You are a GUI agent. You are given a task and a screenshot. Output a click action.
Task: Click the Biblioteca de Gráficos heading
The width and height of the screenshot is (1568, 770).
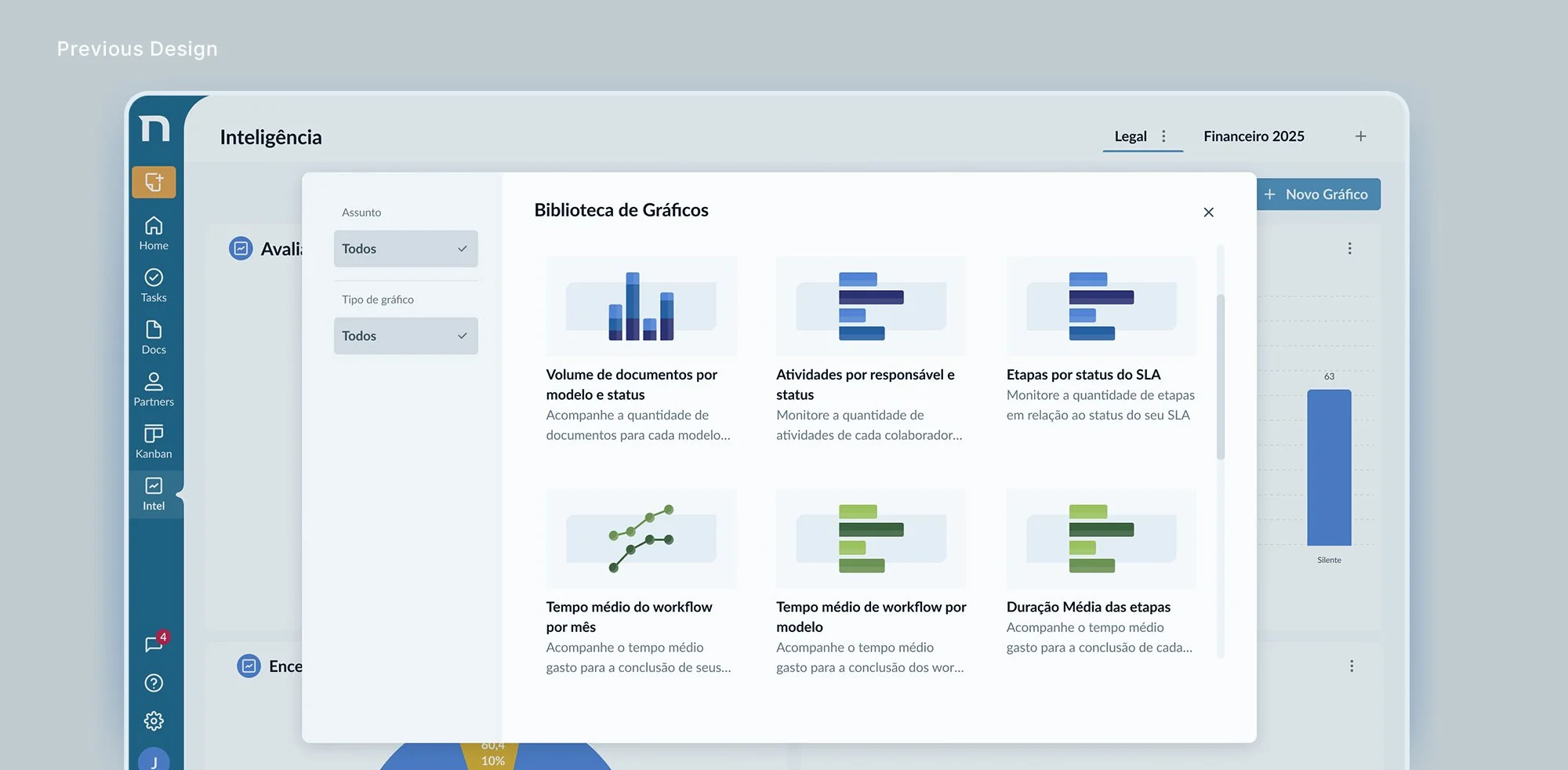click(x=621, y=210)
